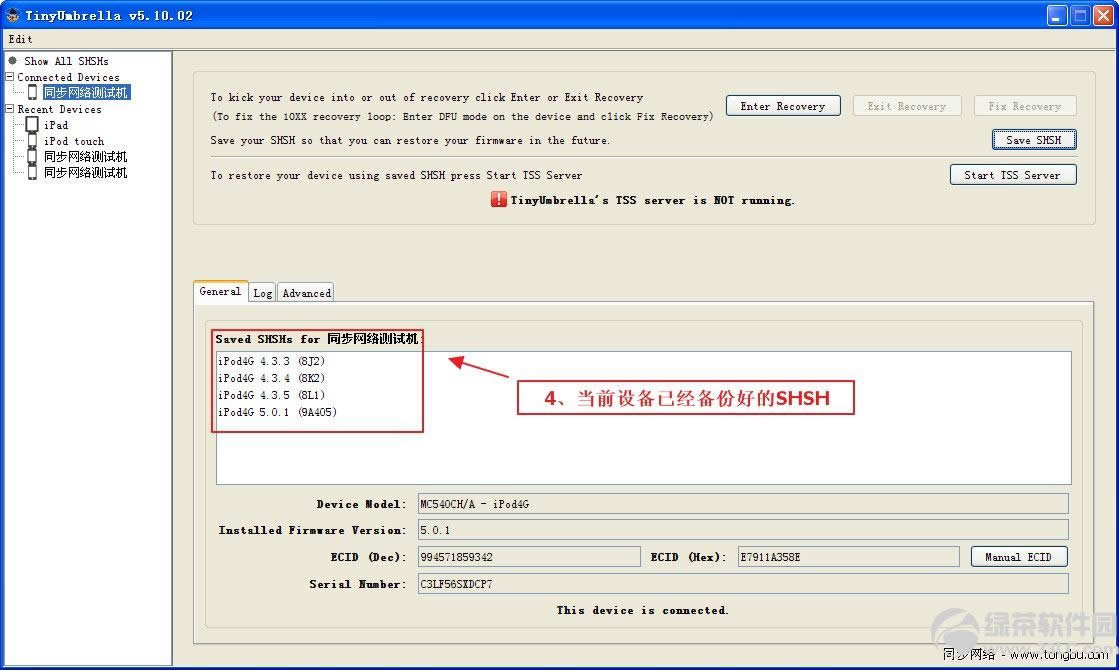Switch to the Log tab
1119x670 pixels.
(x=262, y=293)
